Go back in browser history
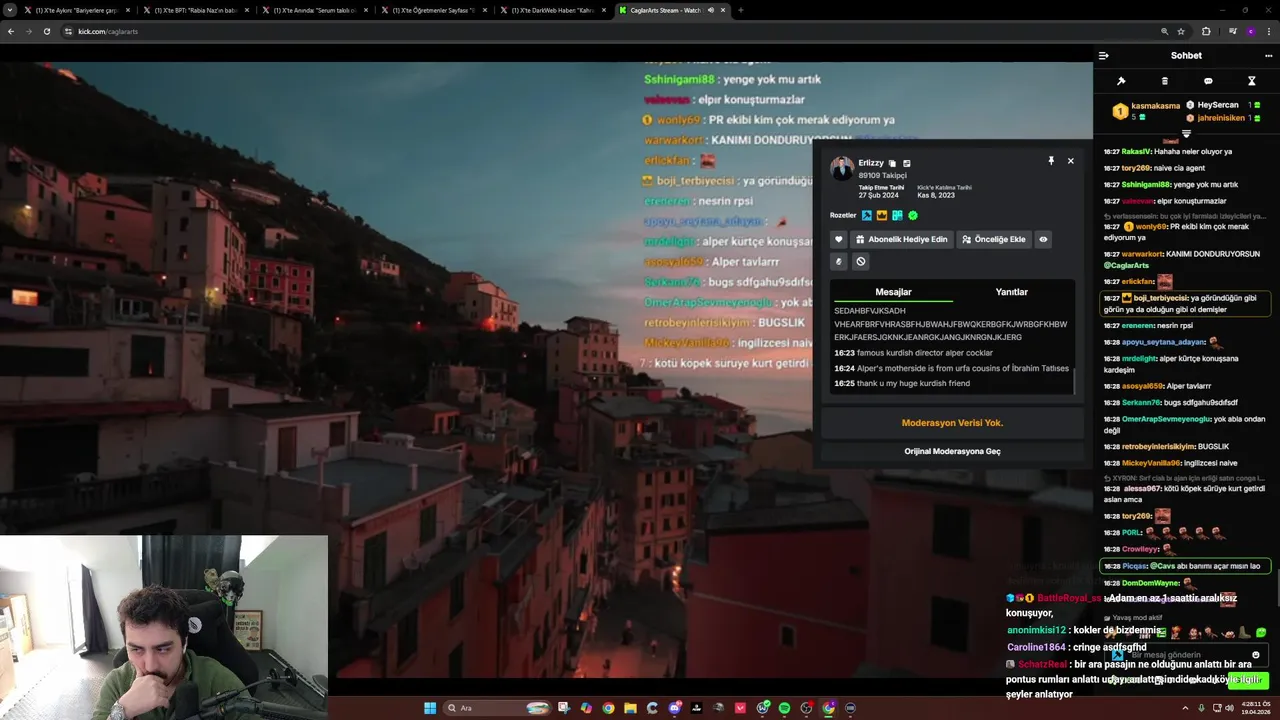 pos(10,31)
